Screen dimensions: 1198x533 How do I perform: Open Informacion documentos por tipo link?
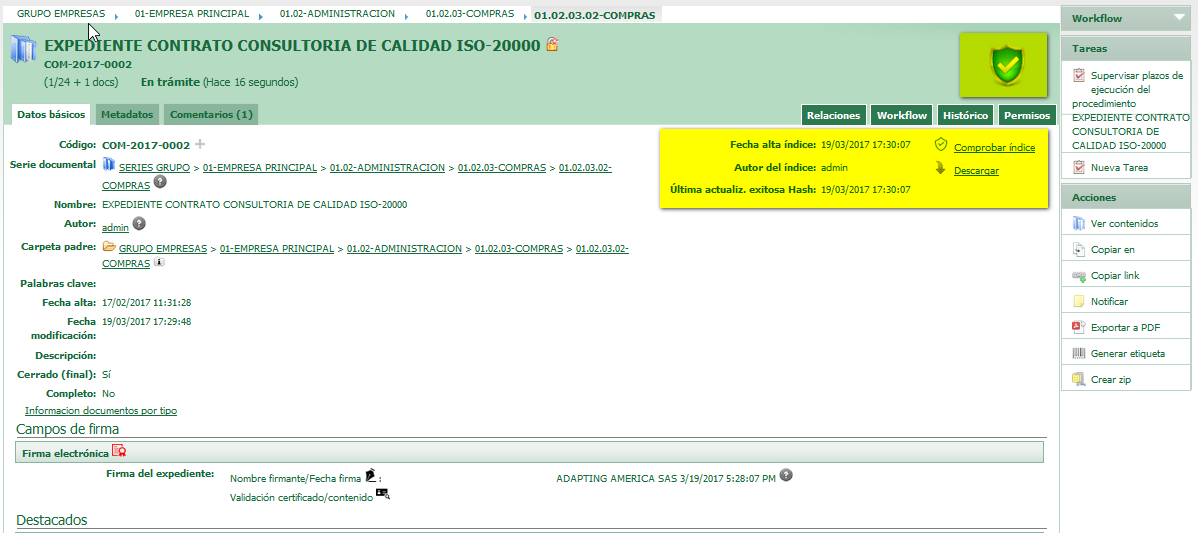100,411
